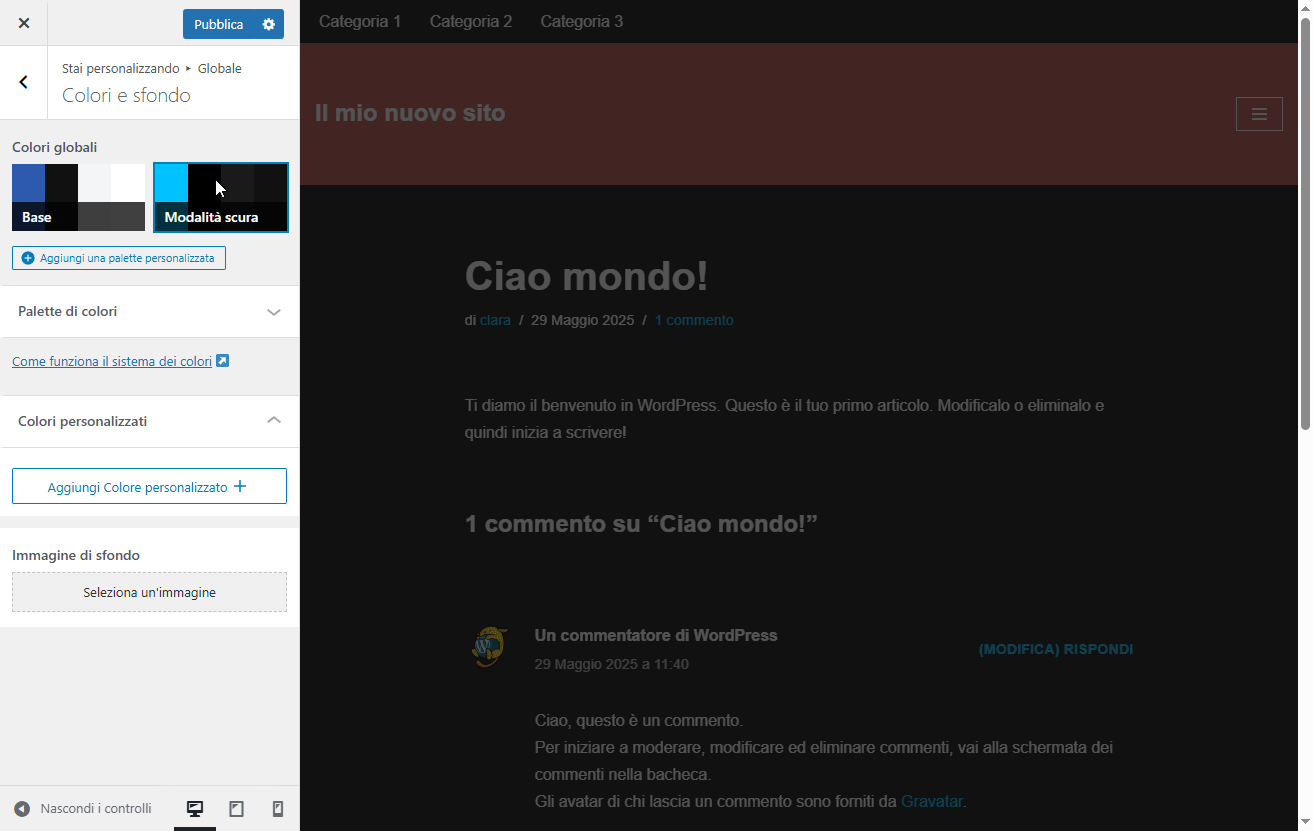Open Categoria 2 menu item
This screenshot has height=831, width=1313.
[471, 21]
